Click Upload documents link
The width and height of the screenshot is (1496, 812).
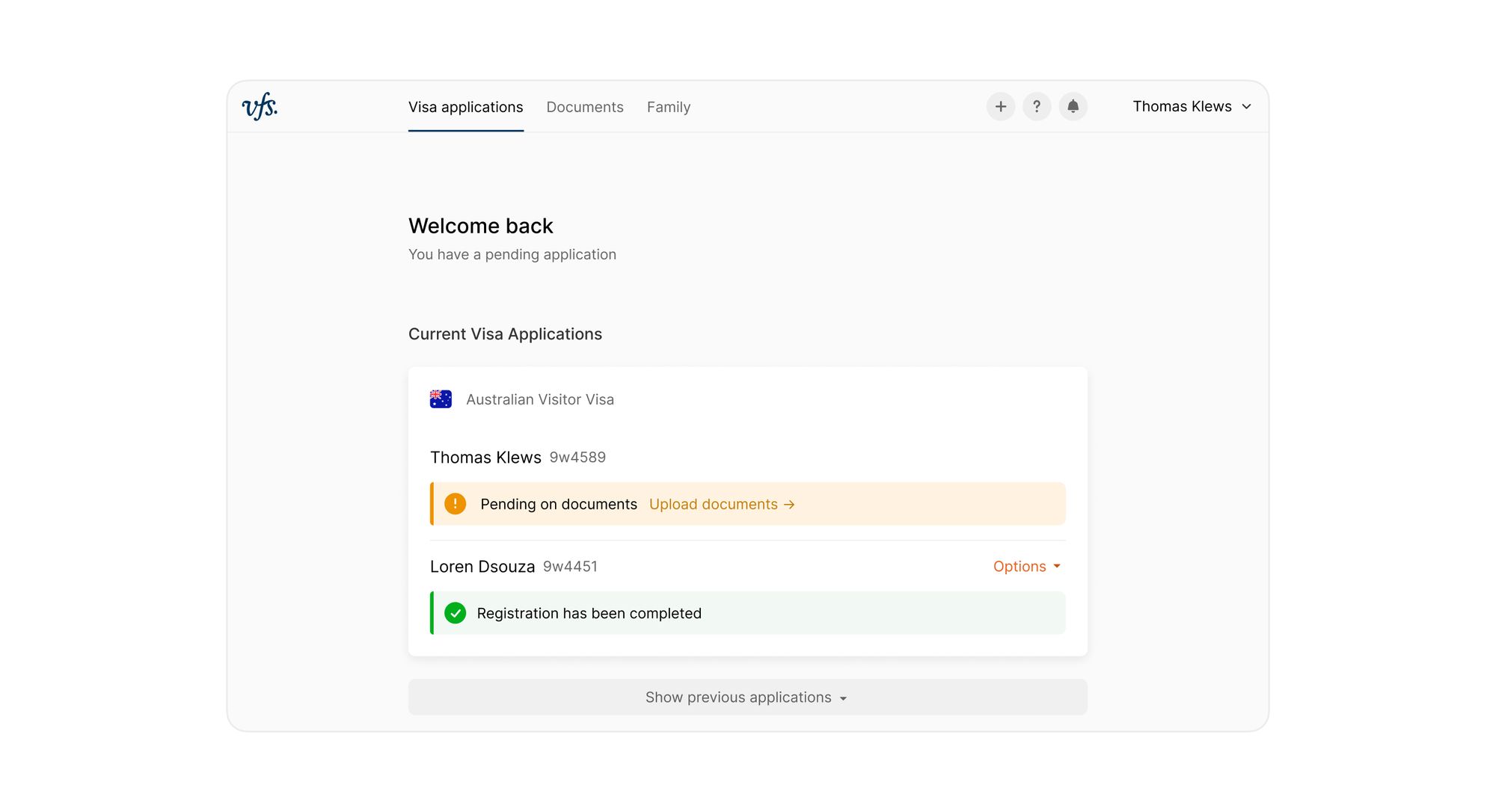(x=713, y=505)
